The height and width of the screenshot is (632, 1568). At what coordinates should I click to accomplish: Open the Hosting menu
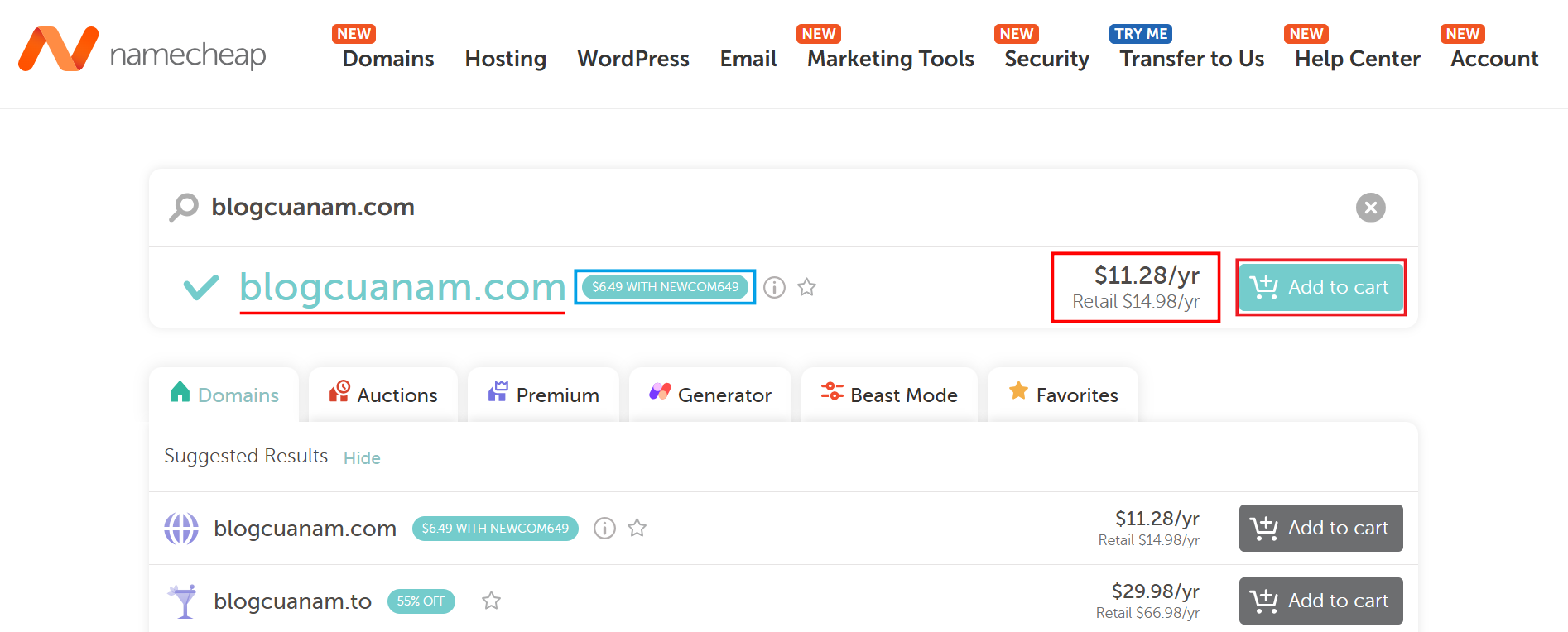[506, 59]
